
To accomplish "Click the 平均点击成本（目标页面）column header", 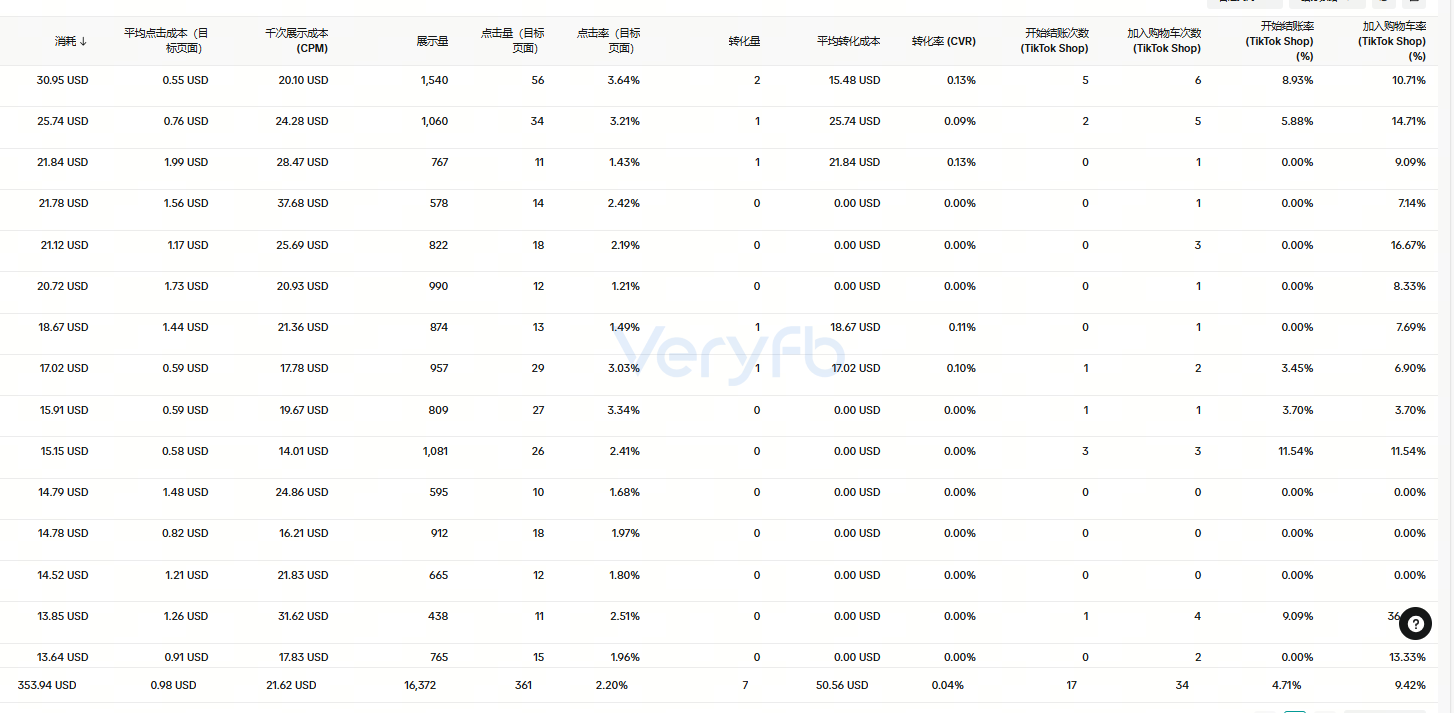I will point(166,41).
